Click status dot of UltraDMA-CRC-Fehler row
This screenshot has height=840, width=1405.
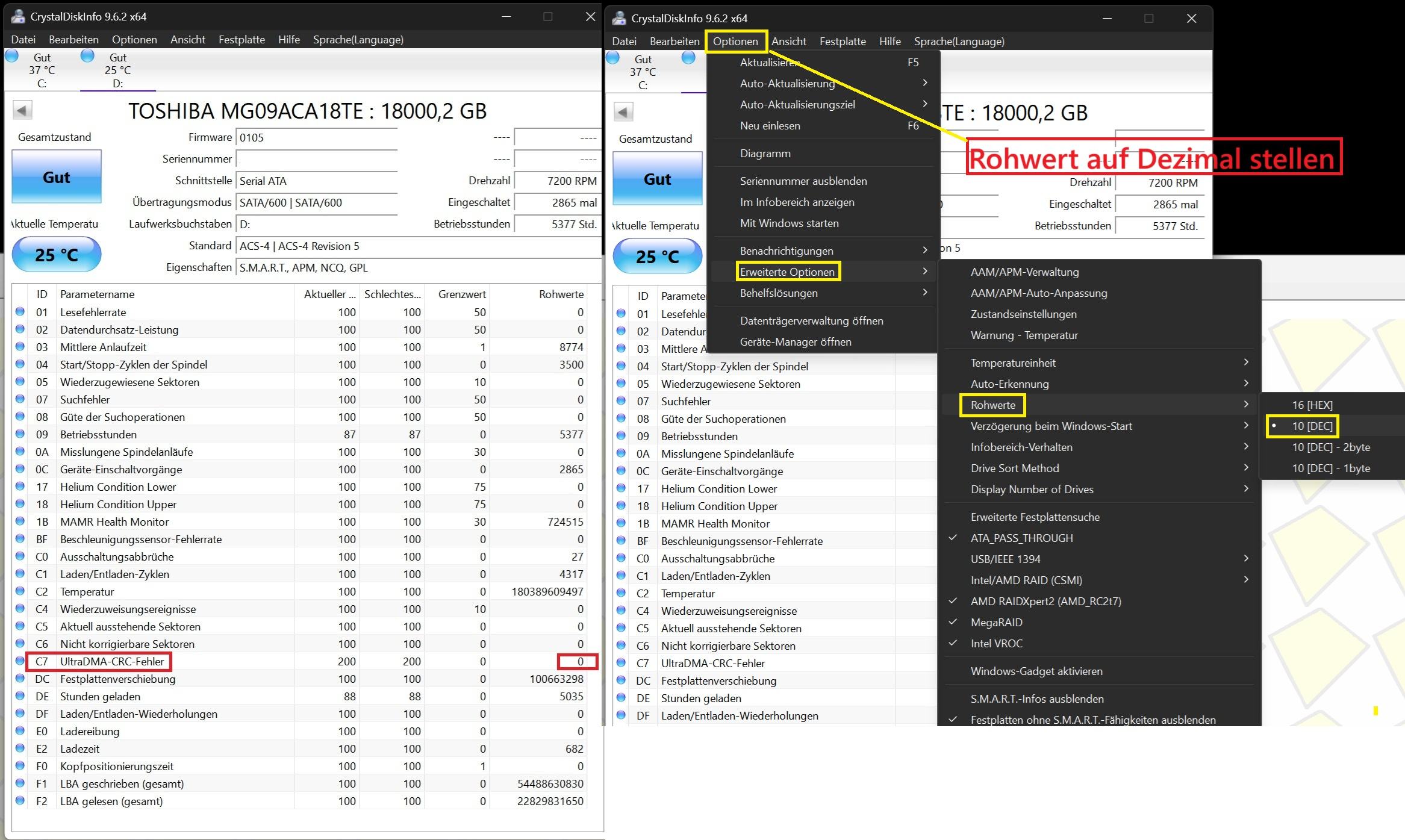click(x=20, y=661)
